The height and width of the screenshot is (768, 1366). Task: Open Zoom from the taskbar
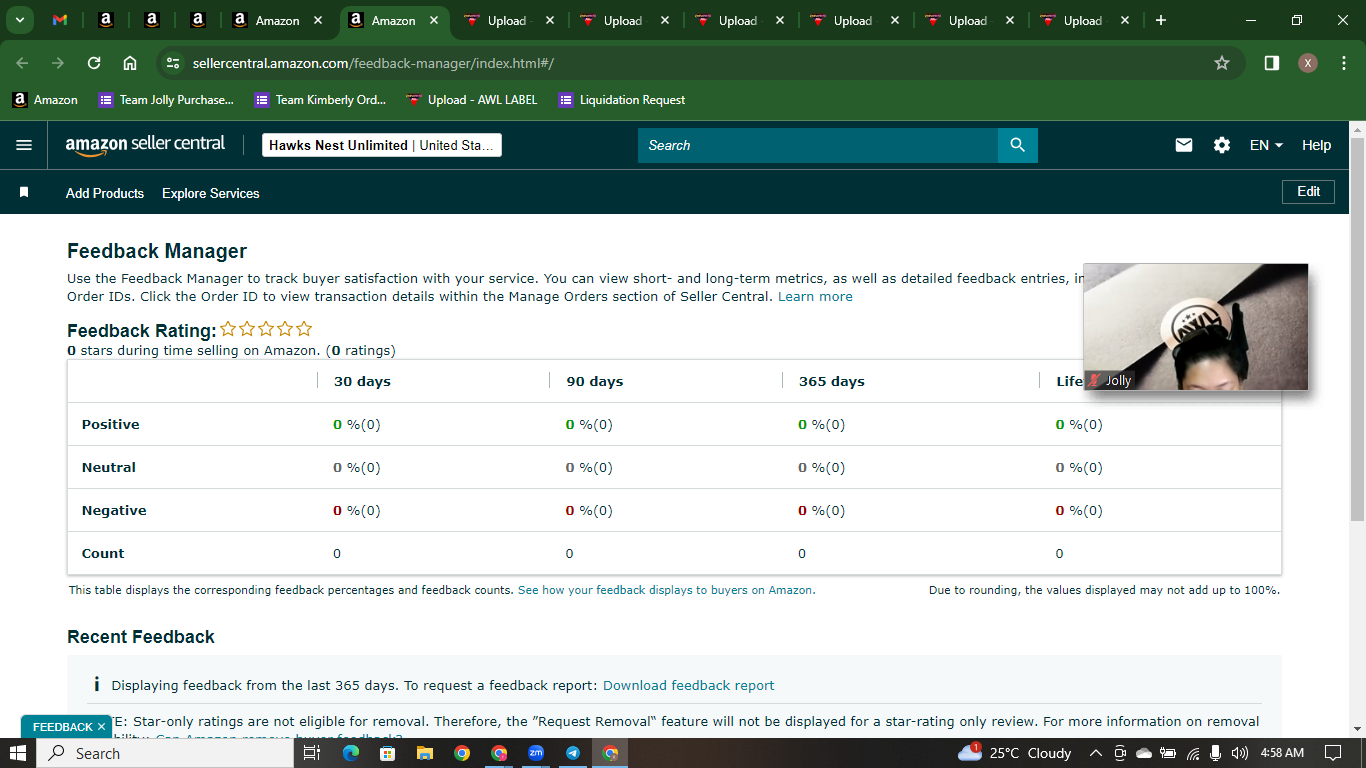pyautogui.click(x=536, y=753)
